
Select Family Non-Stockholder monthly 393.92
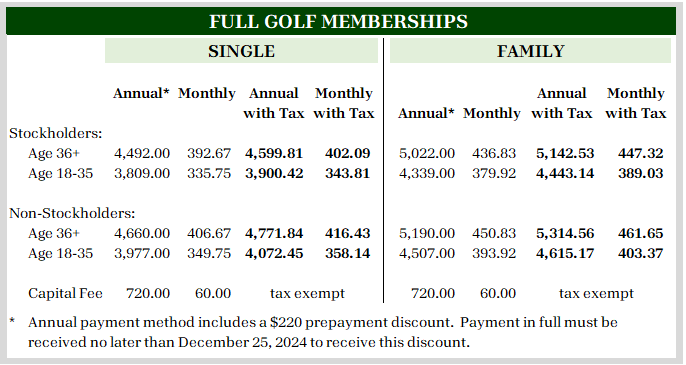pos(494,253)
